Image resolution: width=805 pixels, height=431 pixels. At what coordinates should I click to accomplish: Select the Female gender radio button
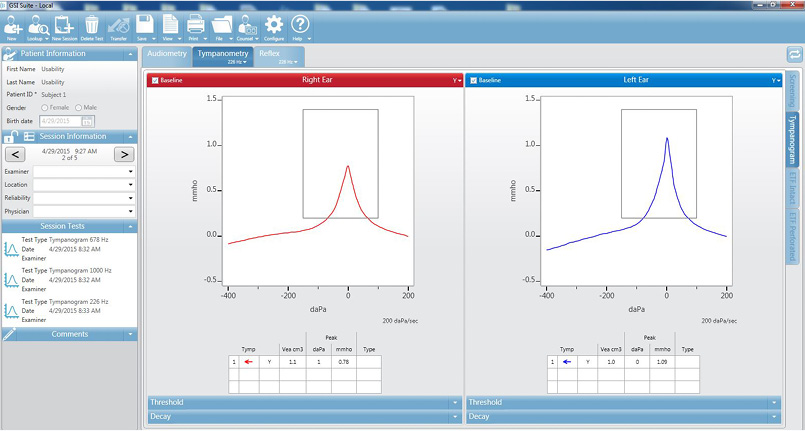(45, 107)
